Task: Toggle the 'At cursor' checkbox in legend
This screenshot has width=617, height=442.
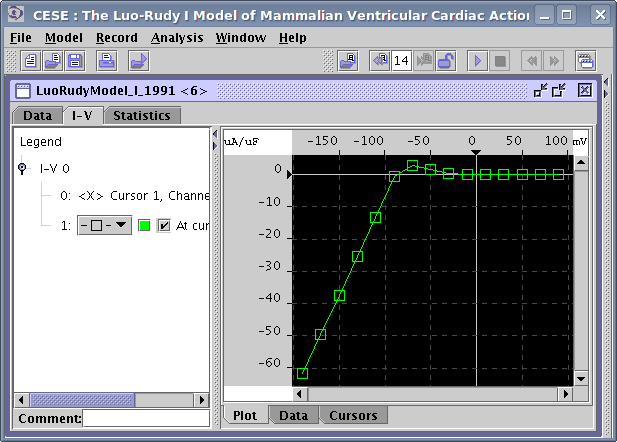Action: 164,226
